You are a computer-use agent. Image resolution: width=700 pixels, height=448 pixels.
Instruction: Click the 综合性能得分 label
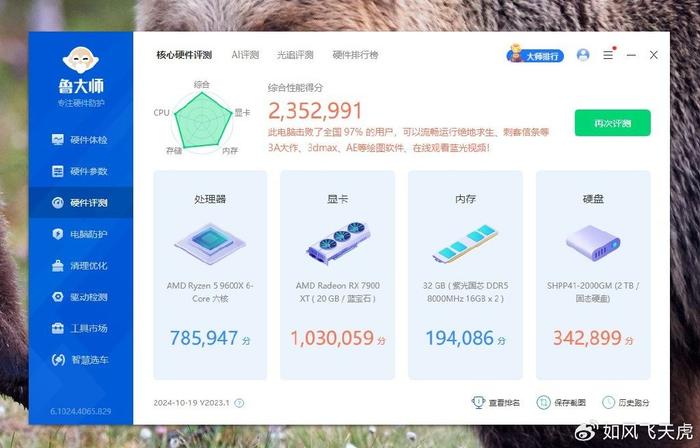[295, 88]
